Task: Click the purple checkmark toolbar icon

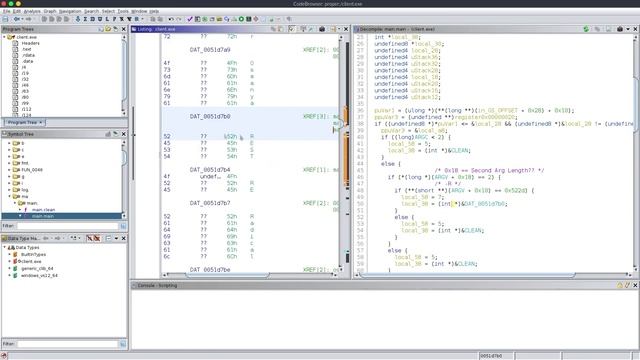Action: 190,19
